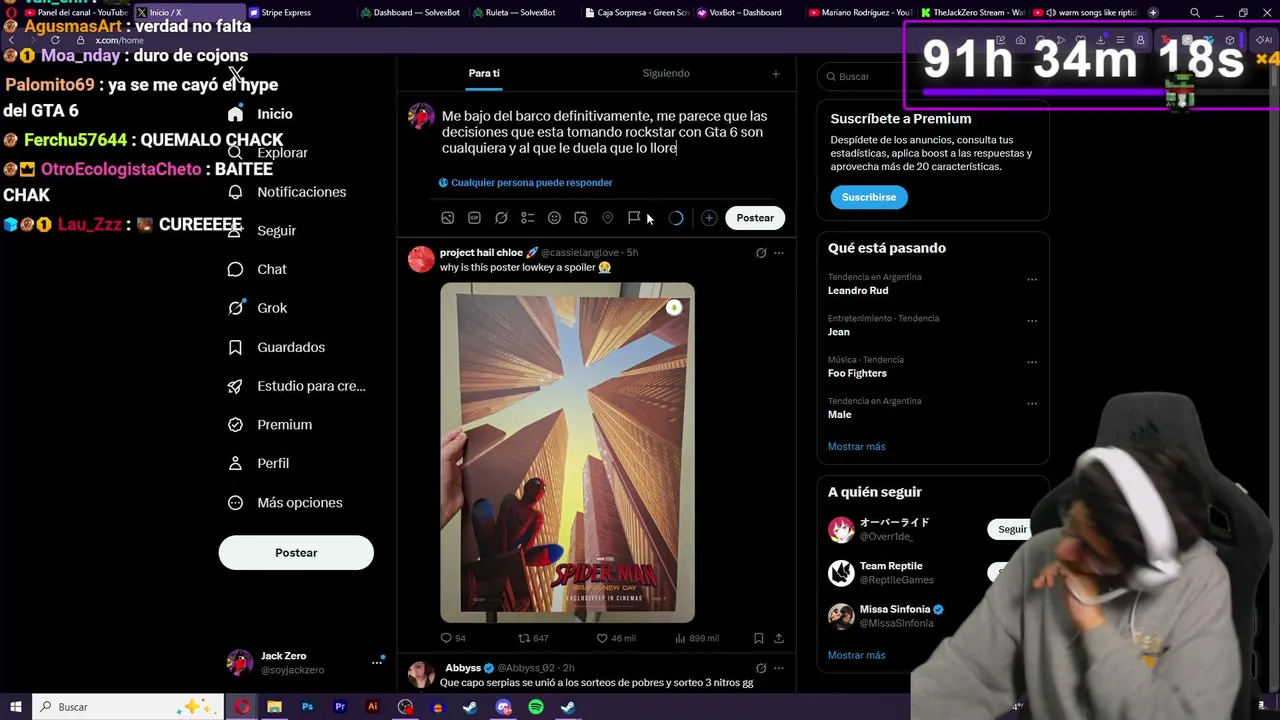Follow the @Overr1de_ account

tap(1012, 529)
